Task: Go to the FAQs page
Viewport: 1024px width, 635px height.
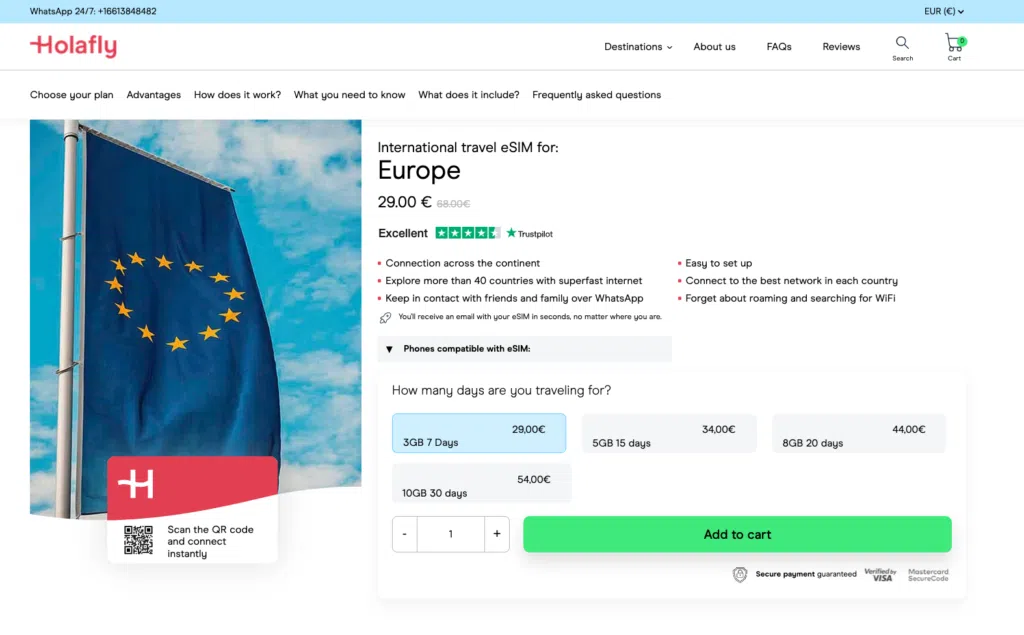Action: 779,47
